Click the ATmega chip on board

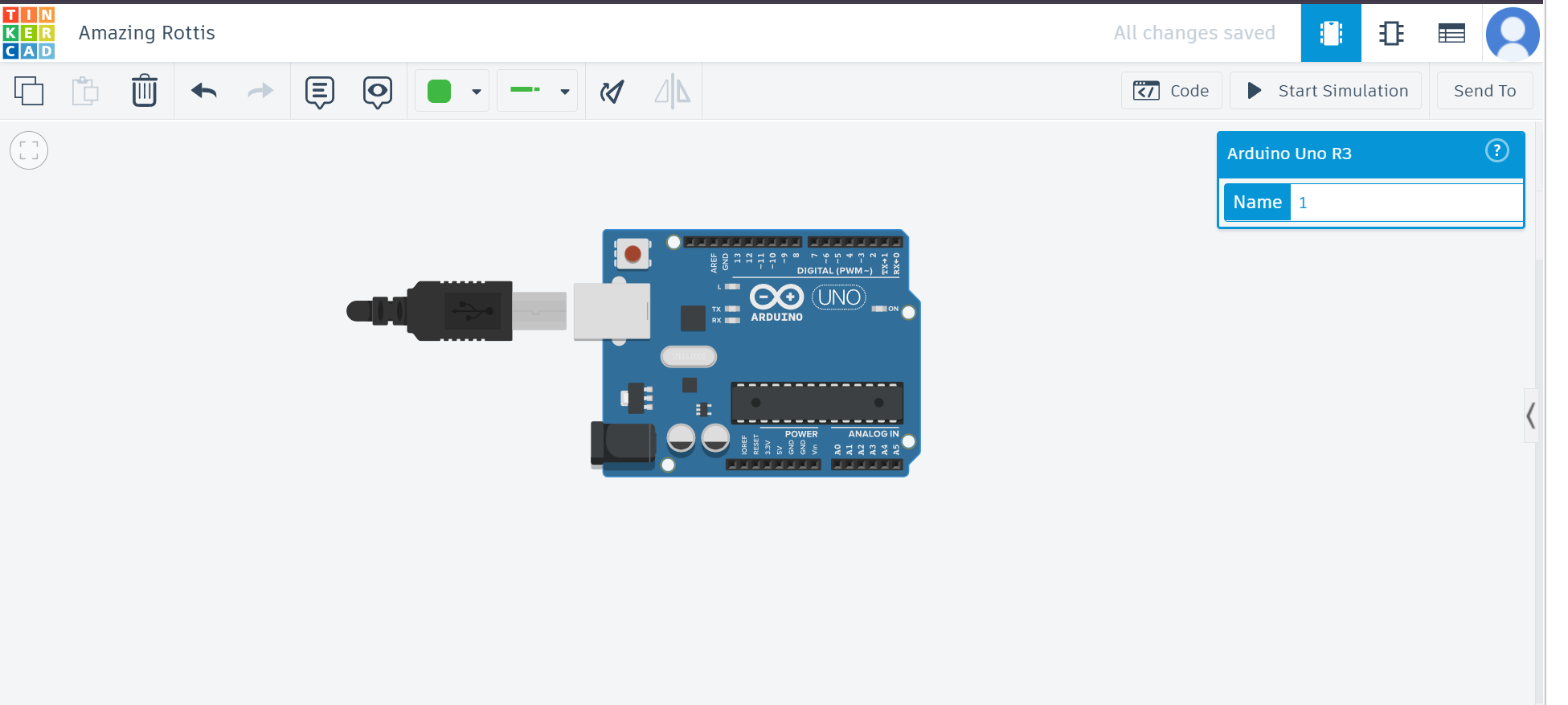click(817, 403)
